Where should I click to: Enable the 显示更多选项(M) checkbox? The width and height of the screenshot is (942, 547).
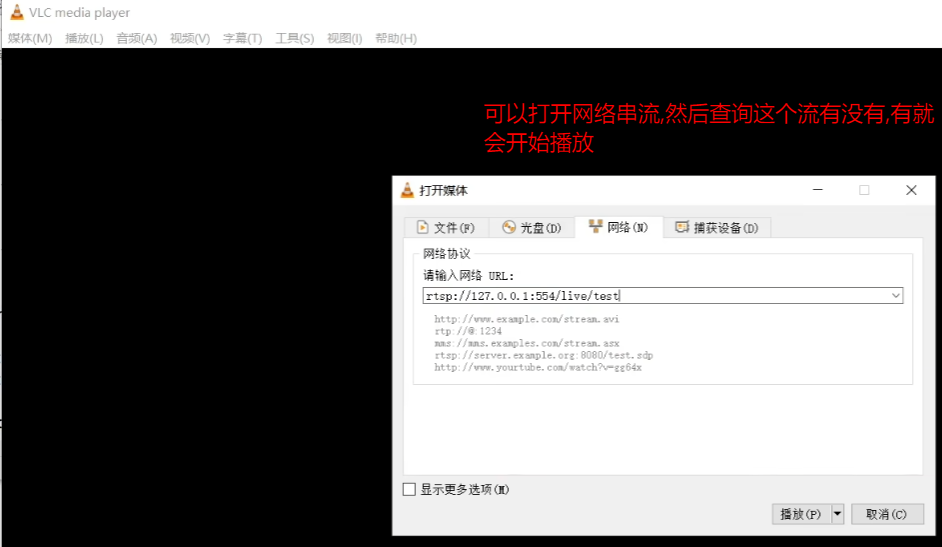pos(409,489)
